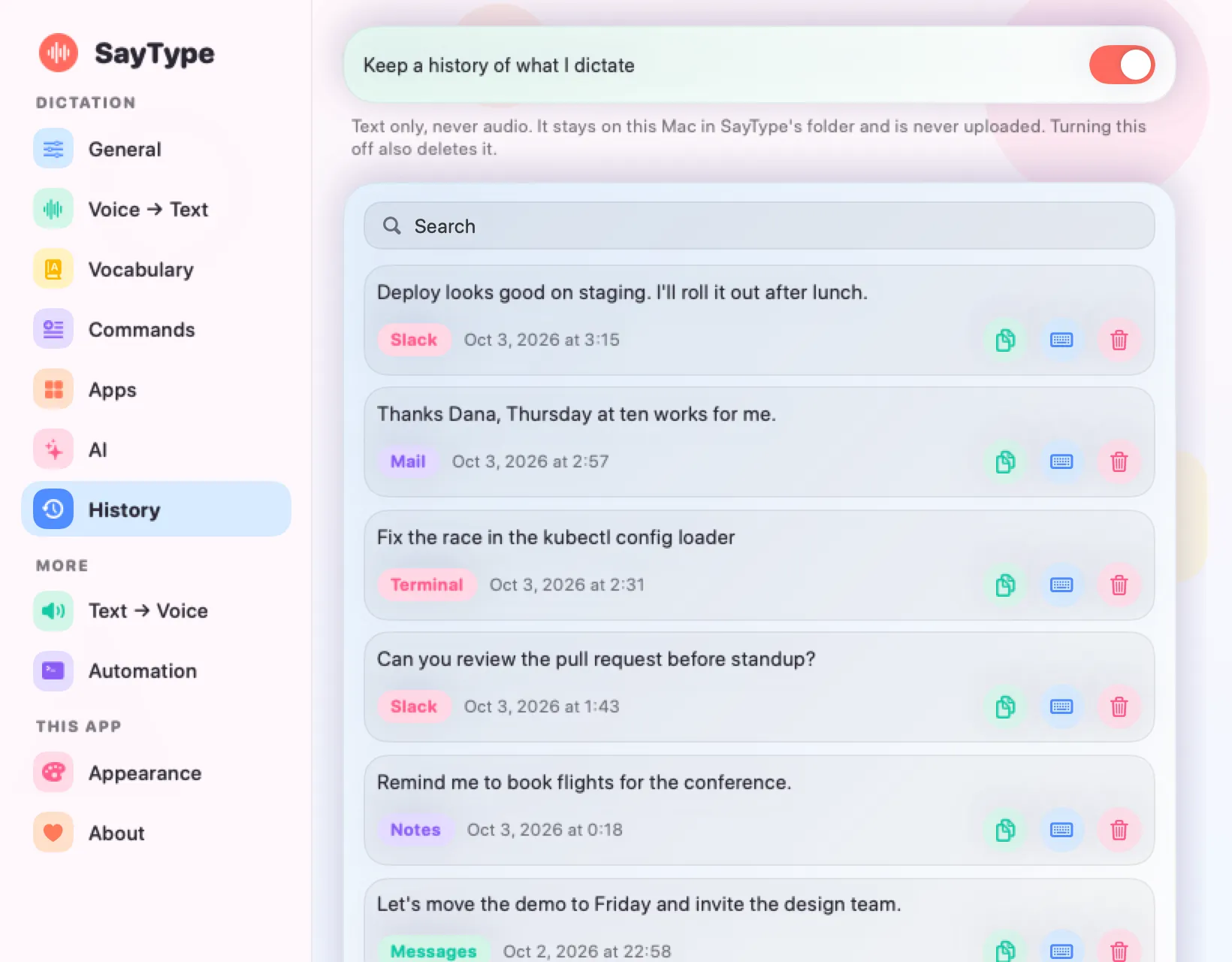Click keyboard icon on the pull request entry

(1061, 706)
